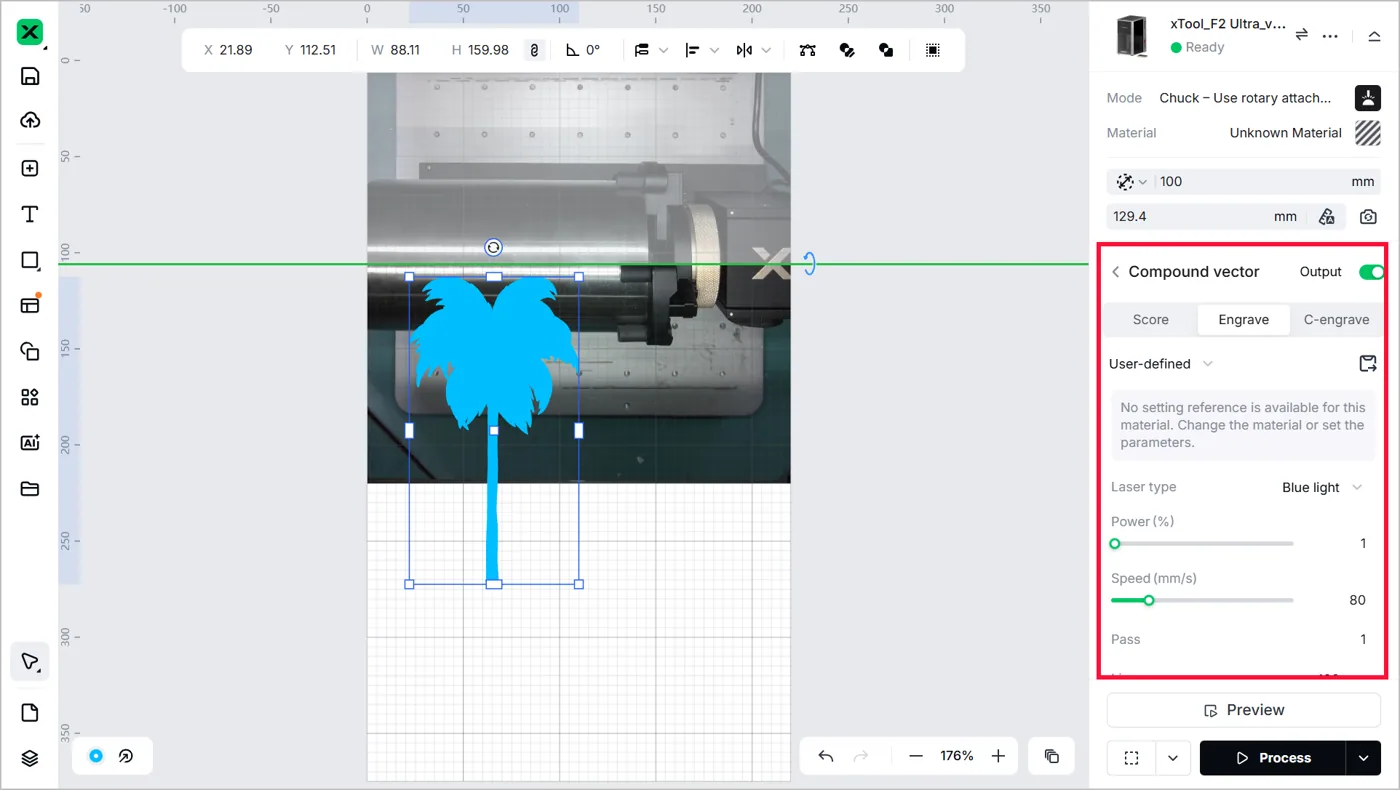Zoom out with the minus button
The image size is (1400, 790).
[915, 756]
